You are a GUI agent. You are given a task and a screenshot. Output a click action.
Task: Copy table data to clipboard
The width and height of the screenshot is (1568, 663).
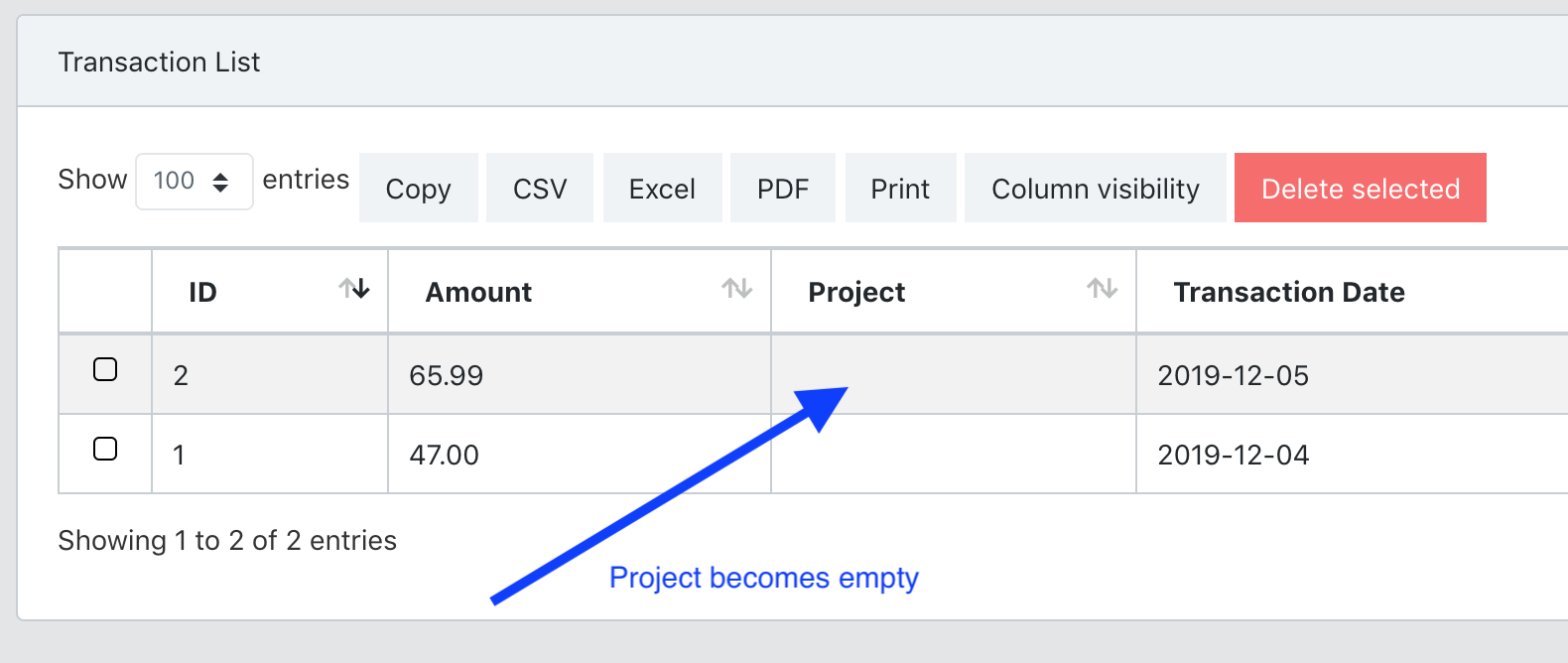(x=419, y=188)
